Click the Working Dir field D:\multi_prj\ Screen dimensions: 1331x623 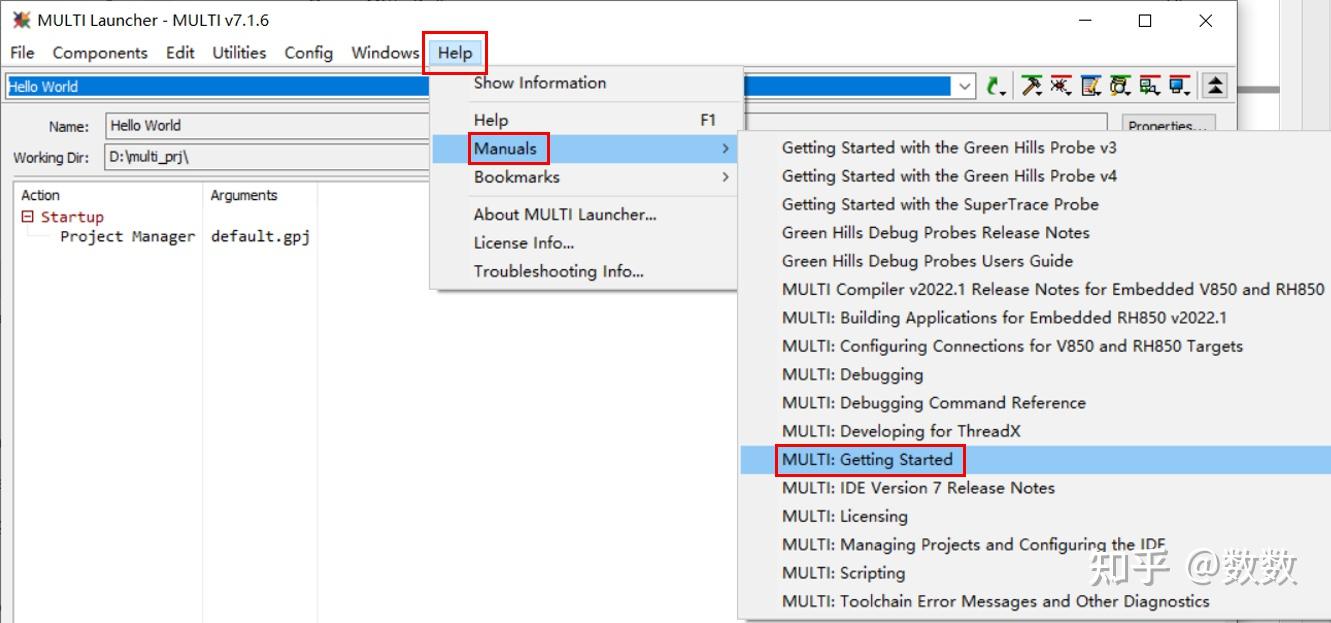pos(267,157)
